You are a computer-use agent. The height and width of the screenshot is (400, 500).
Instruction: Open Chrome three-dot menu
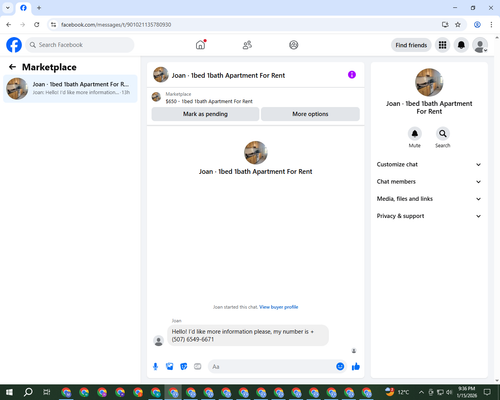[x=491, y=24]
